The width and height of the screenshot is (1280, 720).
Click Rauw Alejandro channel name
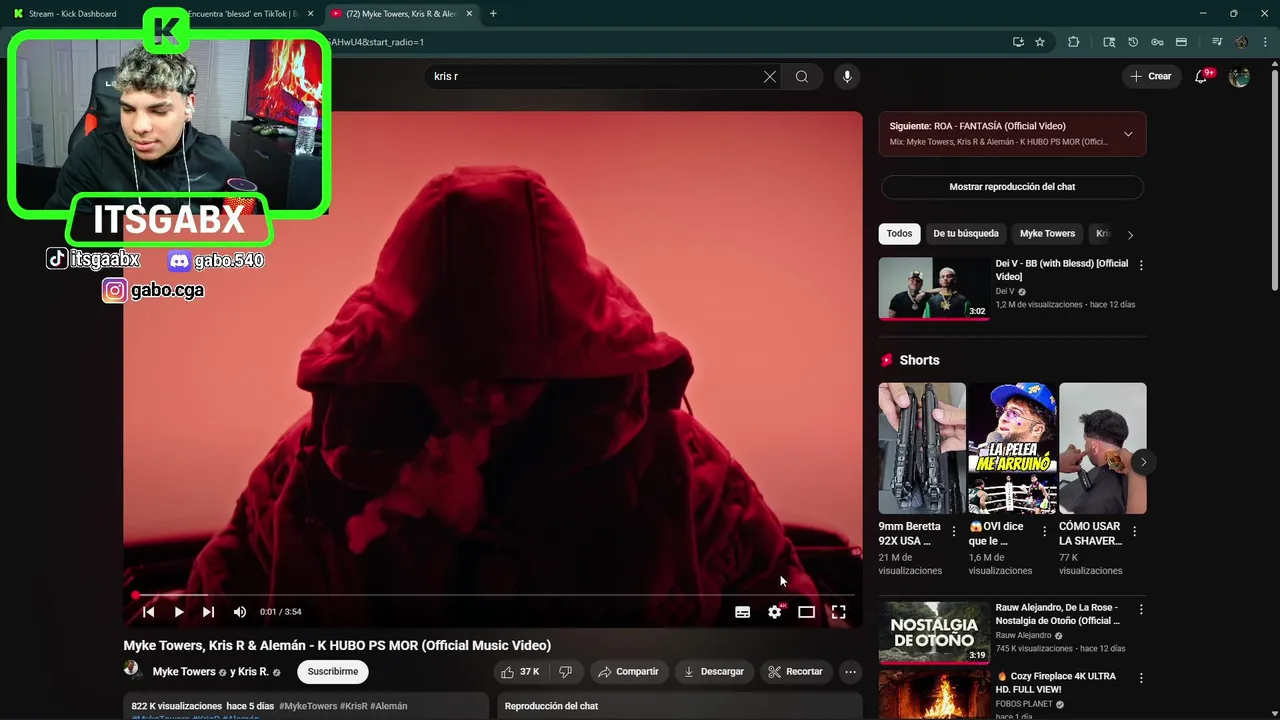coord(1023,635)
